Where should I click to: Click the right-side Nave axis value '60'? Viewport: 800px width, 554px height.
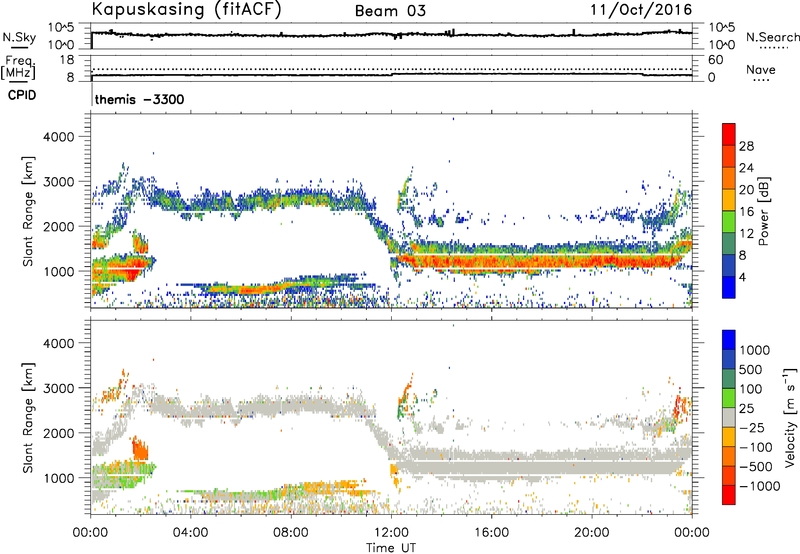pos(715,60)
